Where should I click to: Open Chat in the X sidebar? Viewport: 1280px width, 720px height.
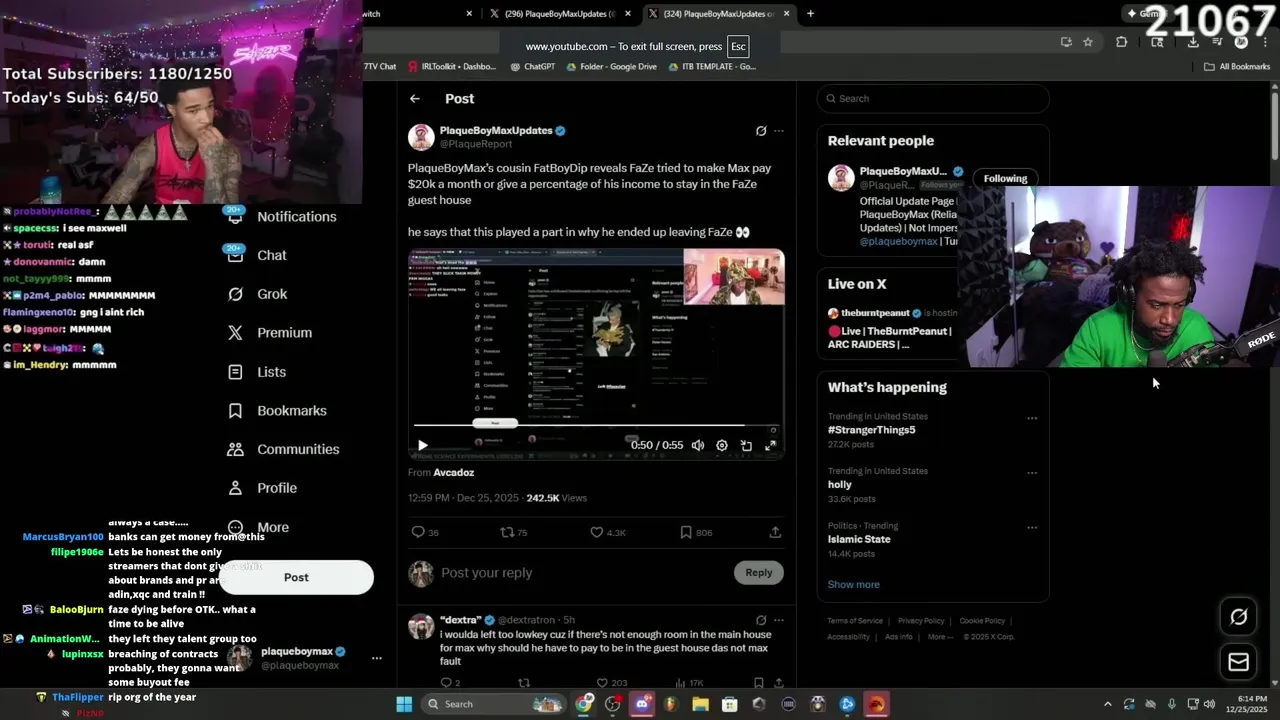259,256
